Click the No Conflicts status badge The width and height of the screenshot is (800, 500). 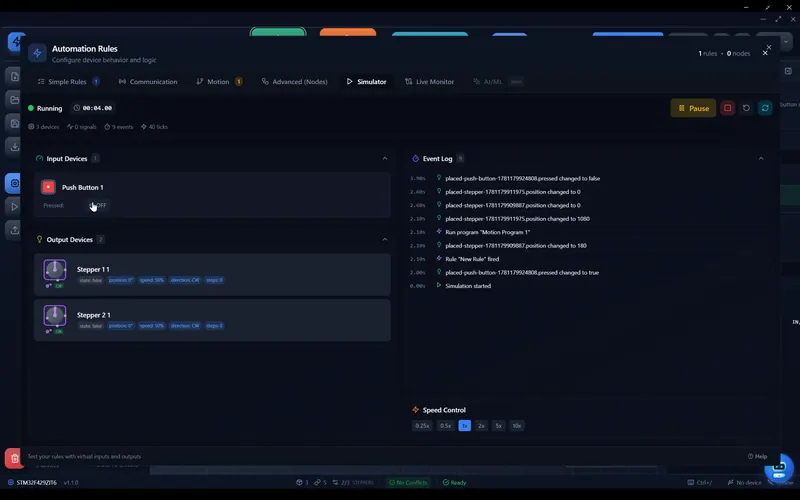[x=408, y=483]
